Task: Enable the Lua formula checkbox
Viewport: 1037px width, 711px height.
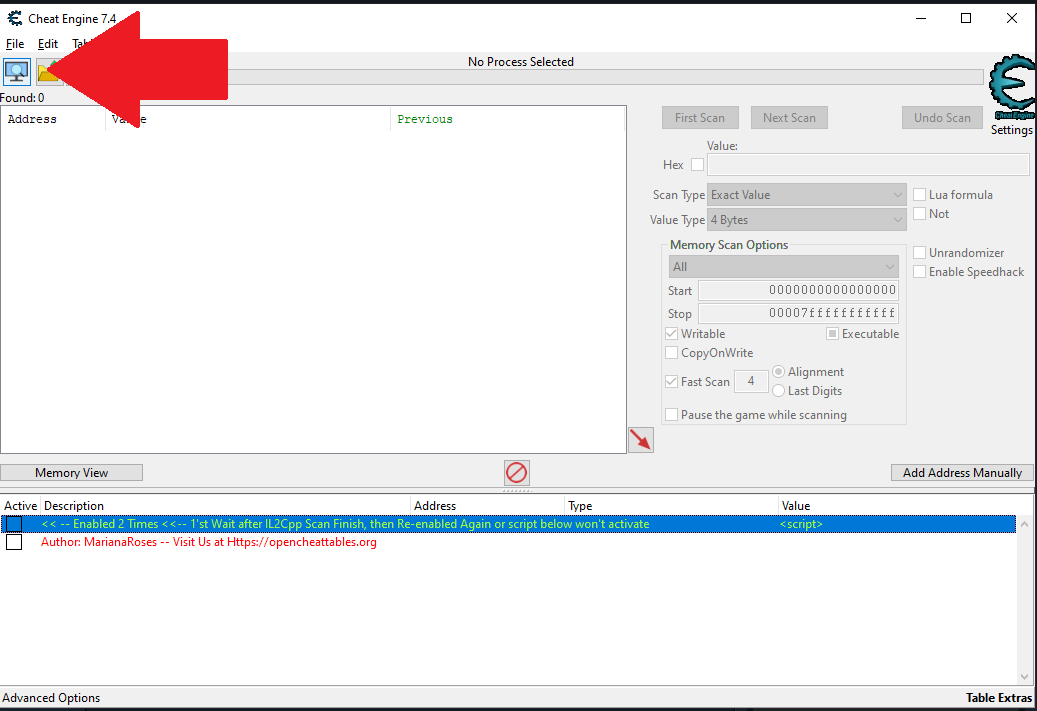Action: click(919, 194)
